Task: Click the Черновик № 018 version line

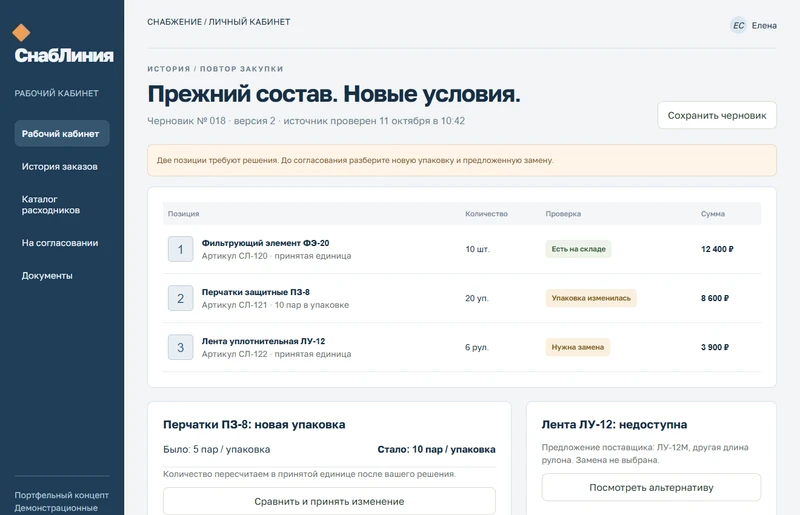Action: point(306,121)
